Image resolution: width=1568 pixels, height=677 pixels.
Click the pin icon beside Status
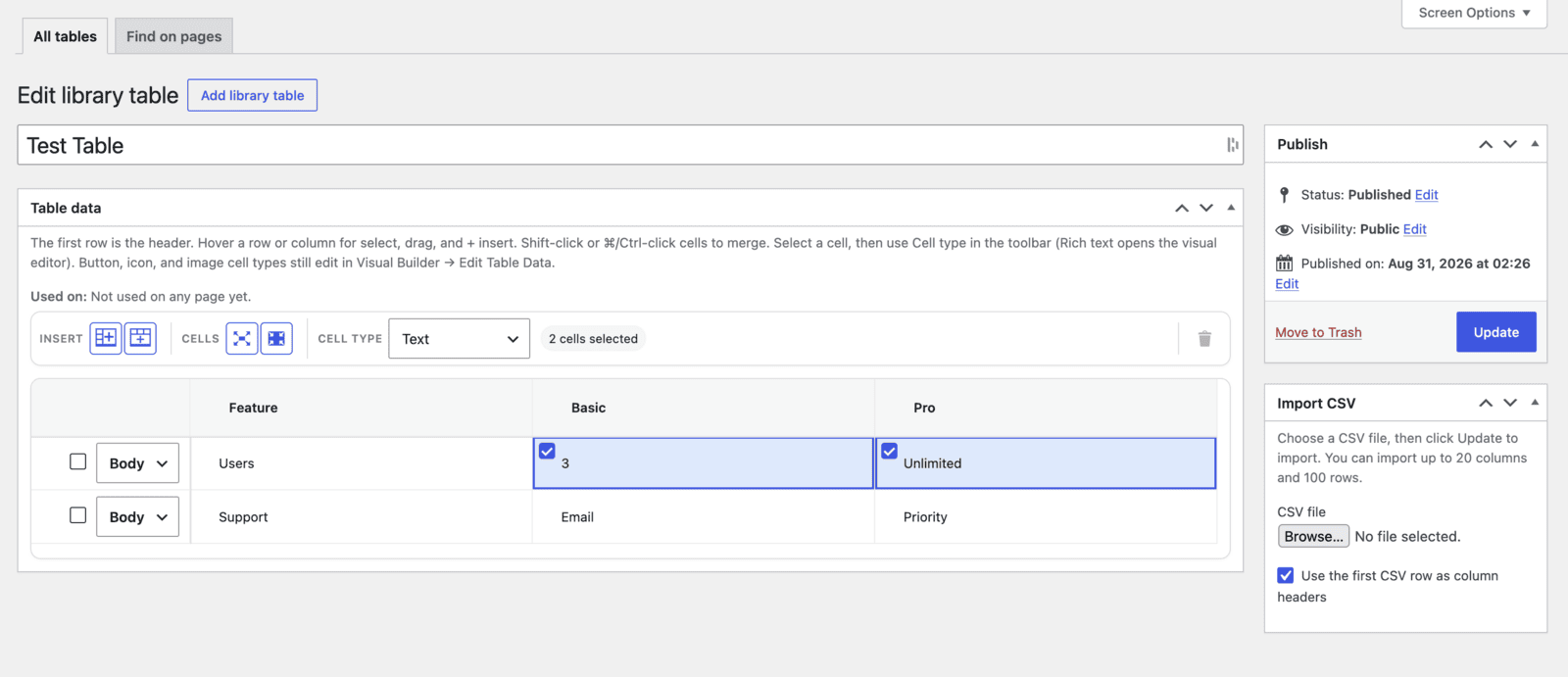click(1284, 195)
